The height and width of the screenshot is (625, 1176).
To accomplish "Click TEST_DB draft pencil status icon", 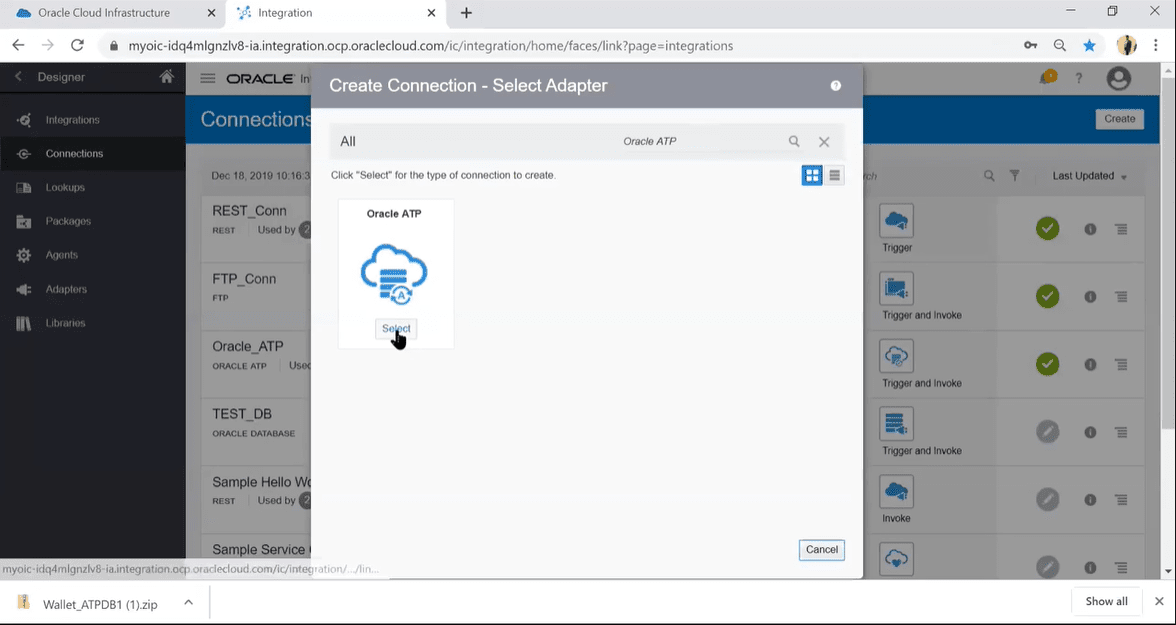I will (1048, 432).
